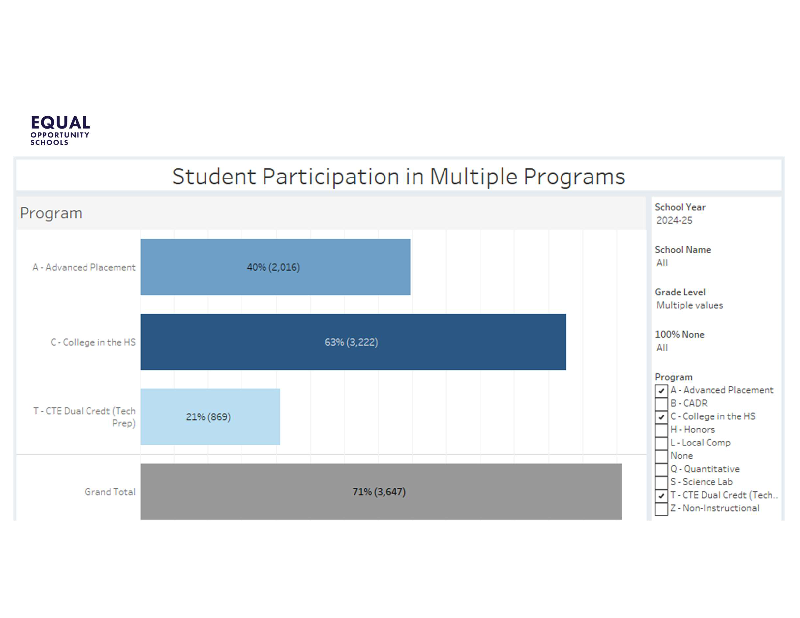Click the 'A - Advanced Placement' row label
This screenshot has width=800, height=618.
point(84,267)
